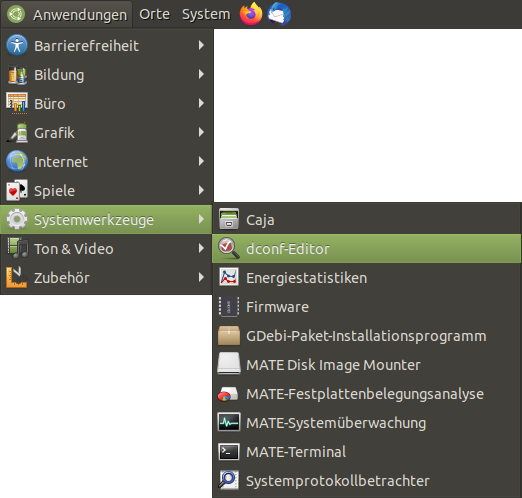
Task: Open the System menu
Action: (206, 14)
